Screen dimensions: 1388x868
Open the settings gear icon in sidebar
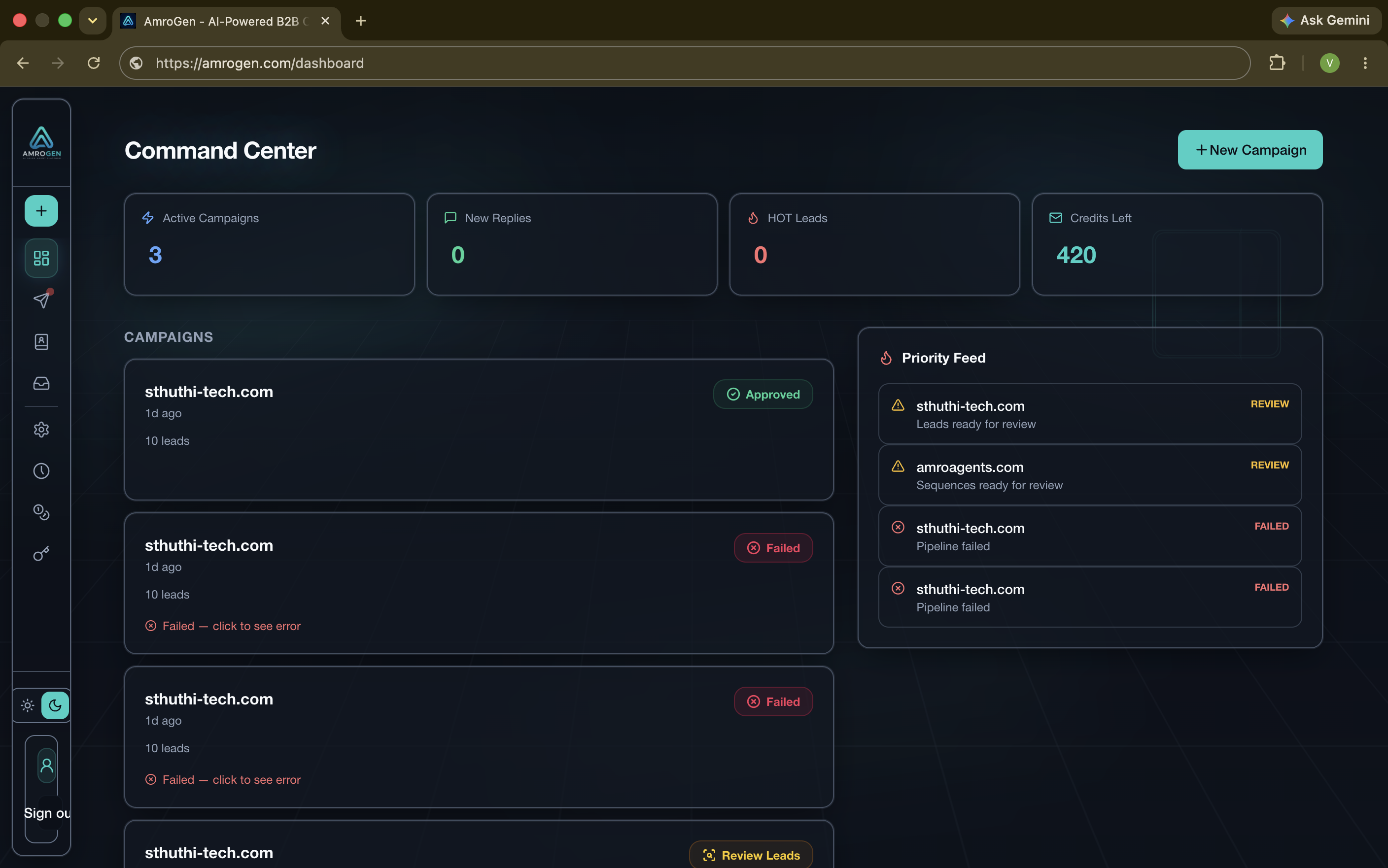[x=41, y=430]
